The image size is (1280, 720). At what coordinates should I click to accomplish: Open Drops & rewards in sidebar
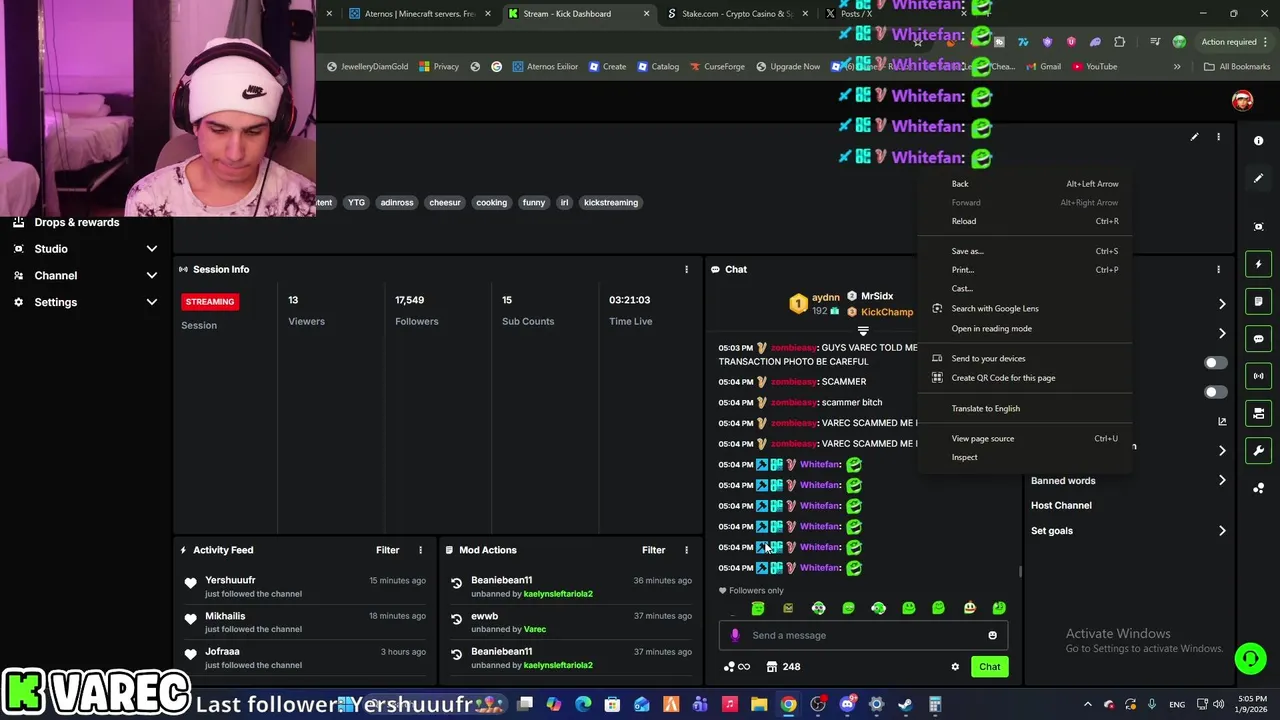click(x=76, y=222)
